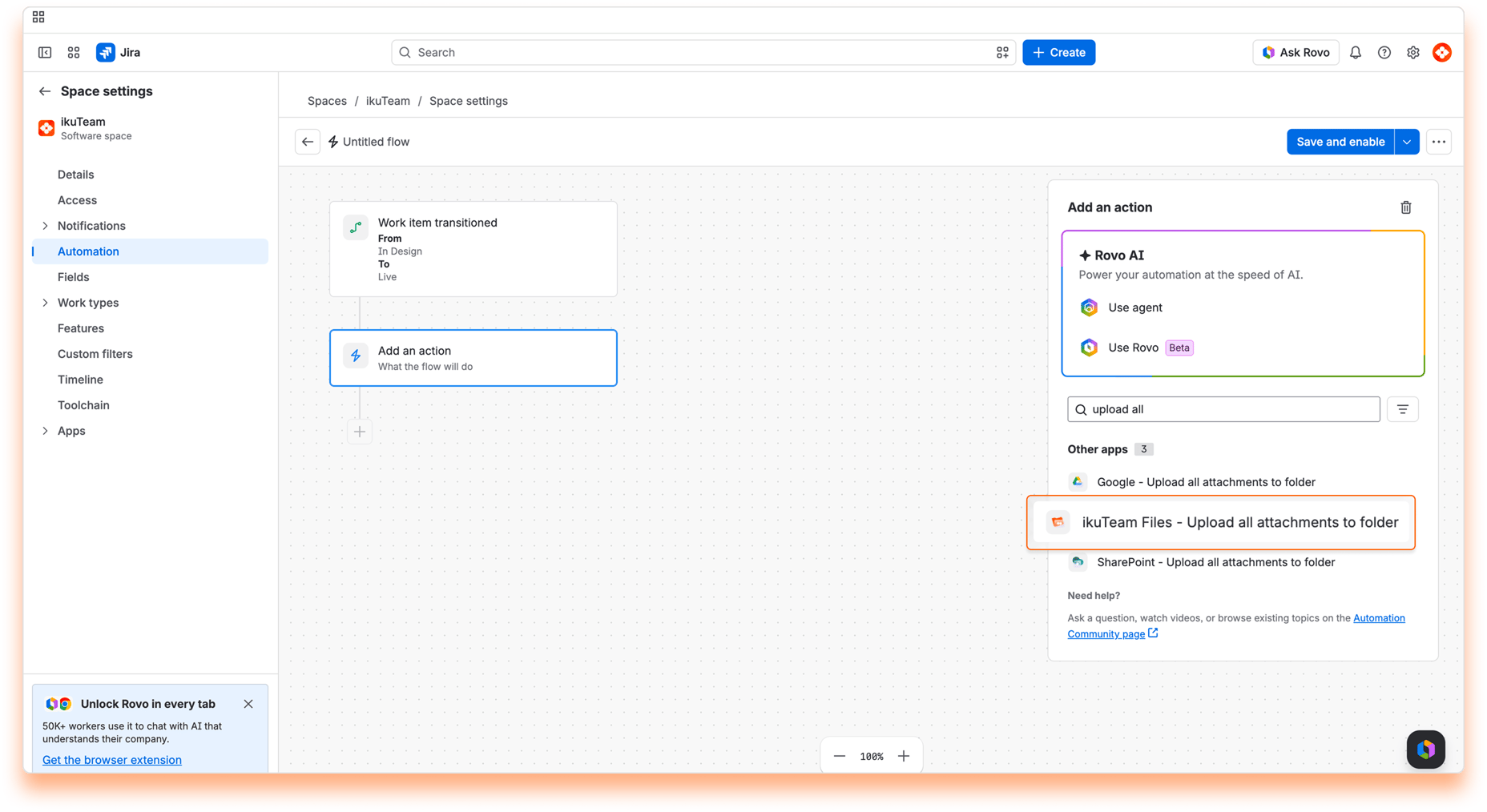This screenshot has height=812, width=1487.
Task: Expand the Notifications section
Action: (x=45, y=226)
